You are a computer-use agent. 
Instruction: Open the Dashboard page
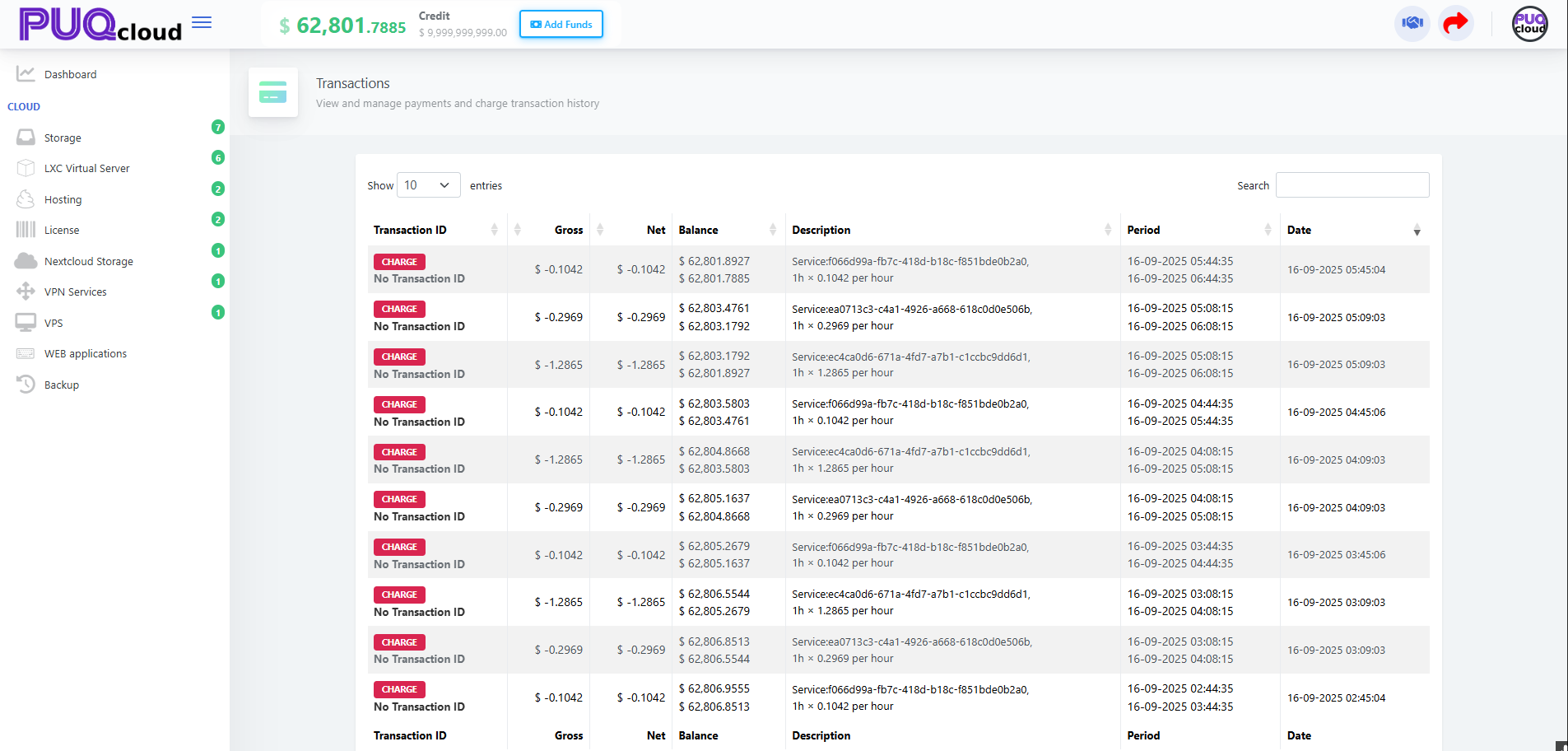[70, 74]
